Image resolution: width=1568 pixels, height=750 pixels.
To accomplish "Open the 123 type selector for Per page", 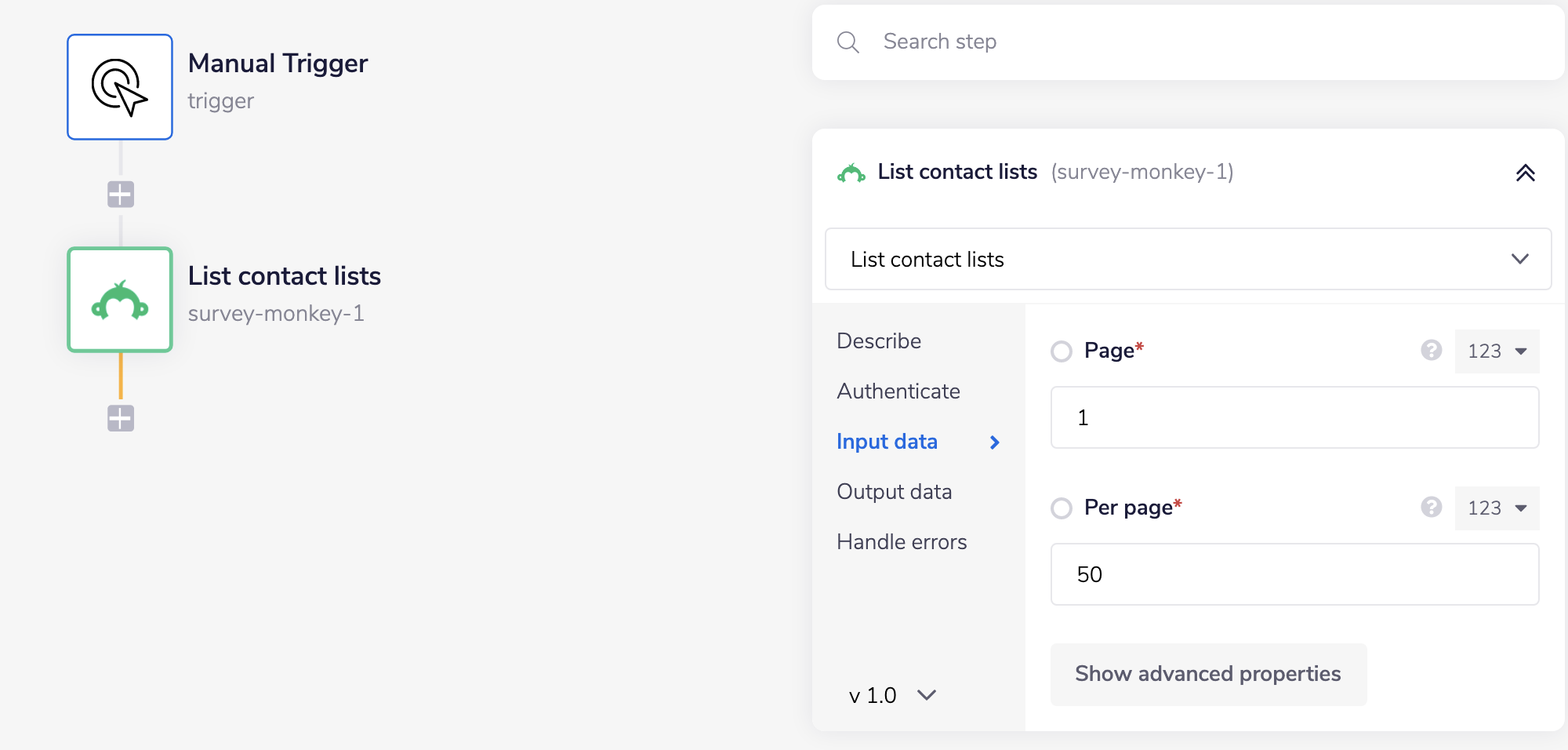I will point(1497,508).
